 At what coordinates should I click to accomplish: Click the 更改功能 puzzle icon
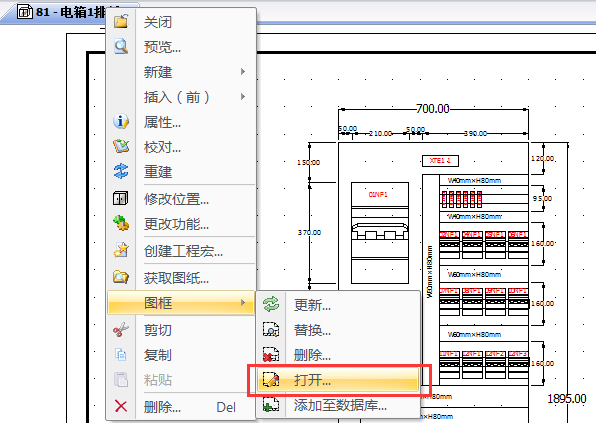[x=121, y=223]
